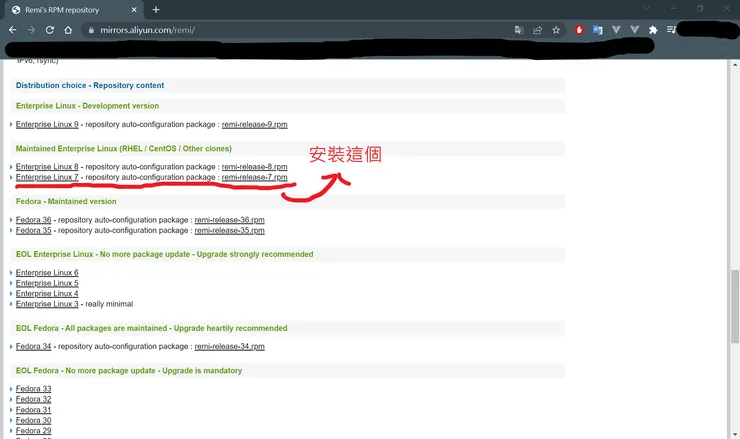740x439 pixels.
Task: Click the 'Maintained Enterprise Linux (RHEL / CentOS' heading
Action: click(x=124, y=148)
